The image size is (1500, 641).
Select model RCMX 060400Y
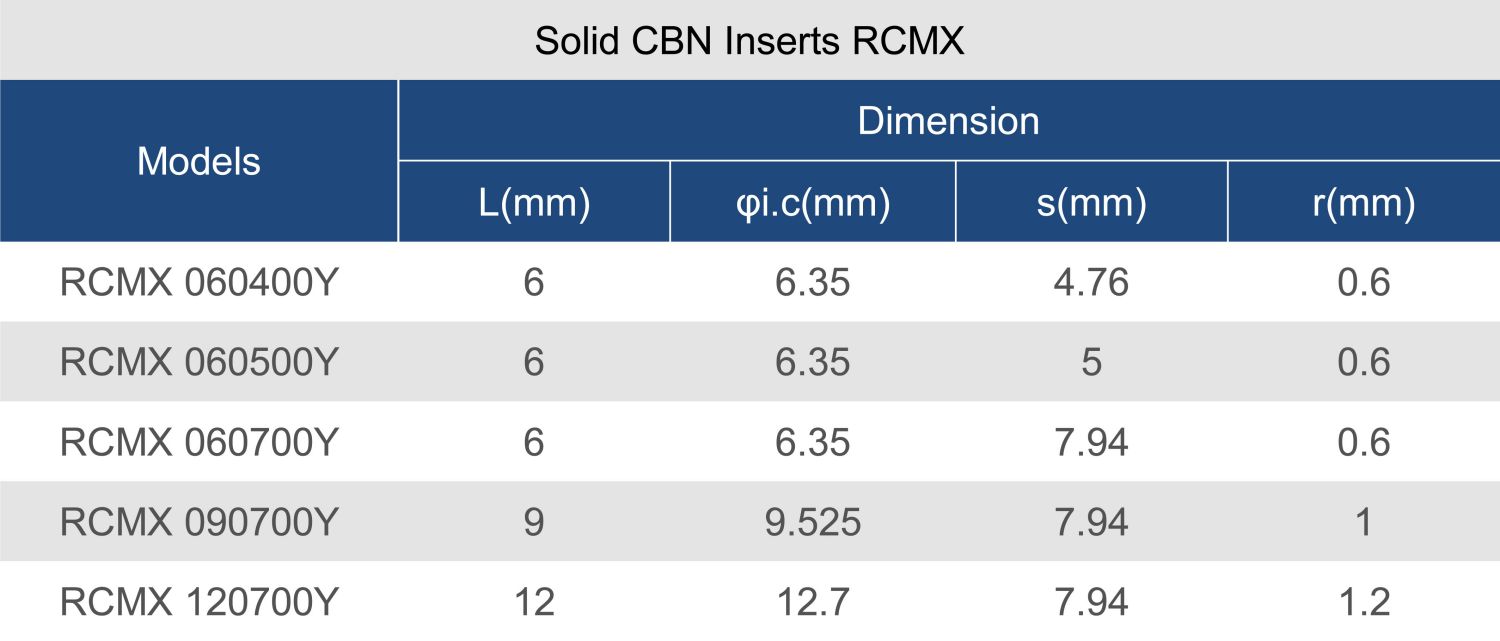pos(200,283)
